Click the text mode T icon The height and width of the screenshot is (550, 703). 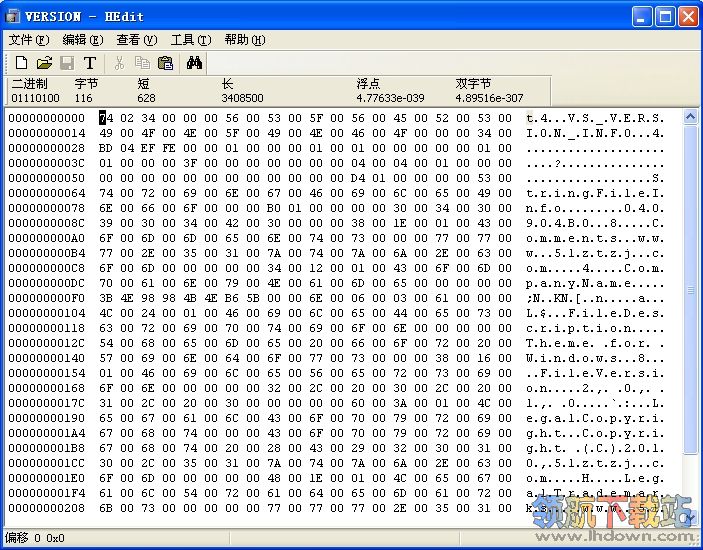pos(90,63)
